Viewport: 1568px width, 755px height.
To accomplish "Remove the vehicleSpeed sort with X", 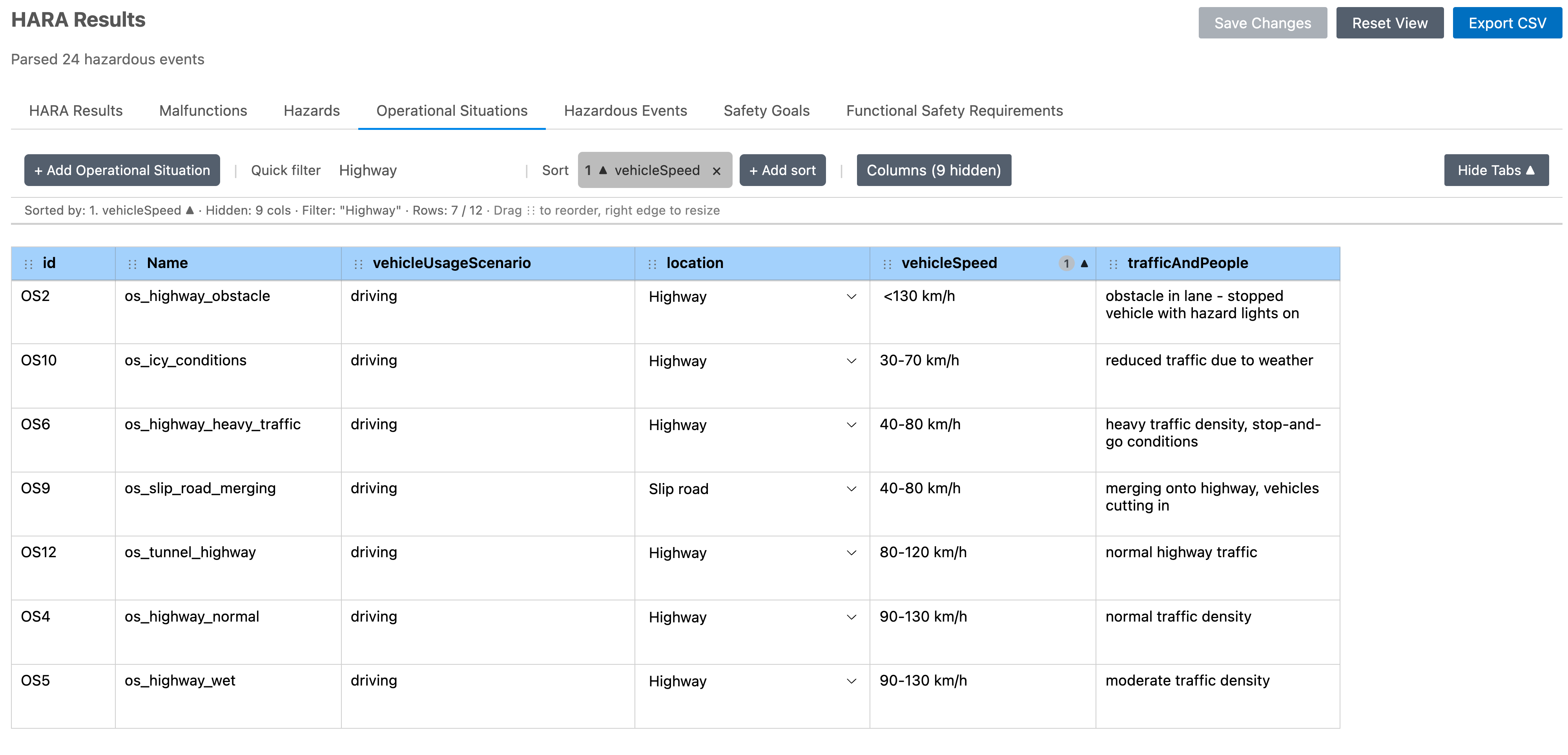I will (x=717, y=171).
